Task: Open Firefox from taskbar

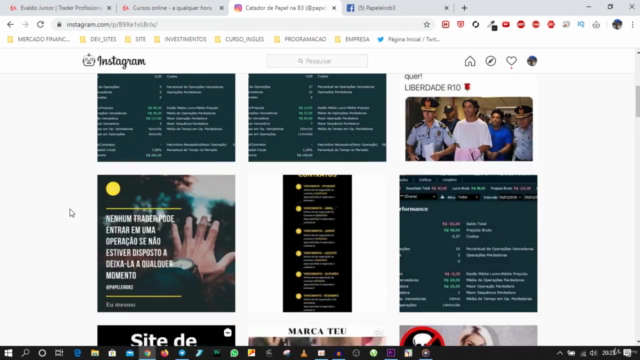Action: pos(164,353)
